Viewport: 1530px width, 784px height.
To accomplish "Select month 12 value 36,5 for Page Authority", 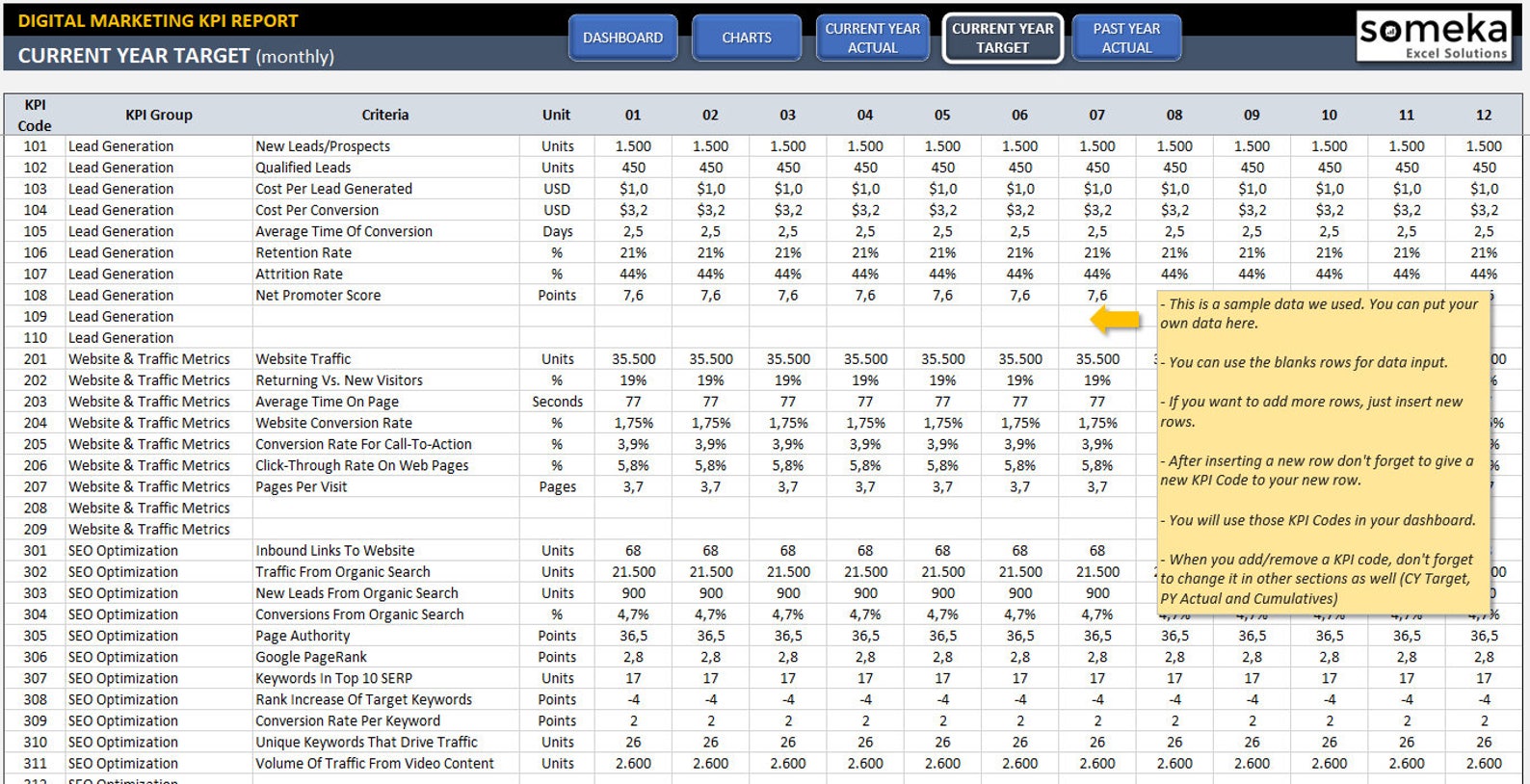I will (1484, 636).
